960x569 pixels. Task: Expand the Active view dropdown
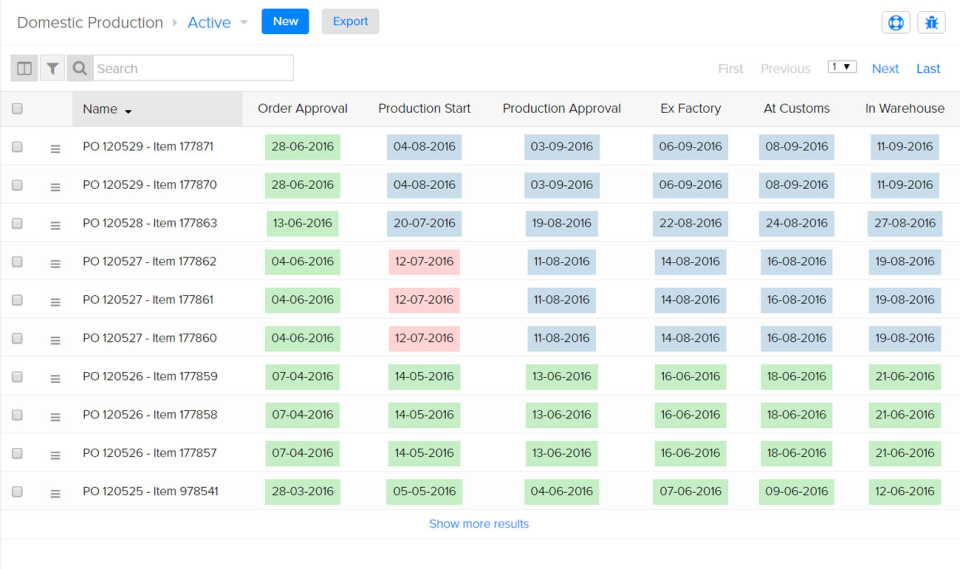coord(243,22)
